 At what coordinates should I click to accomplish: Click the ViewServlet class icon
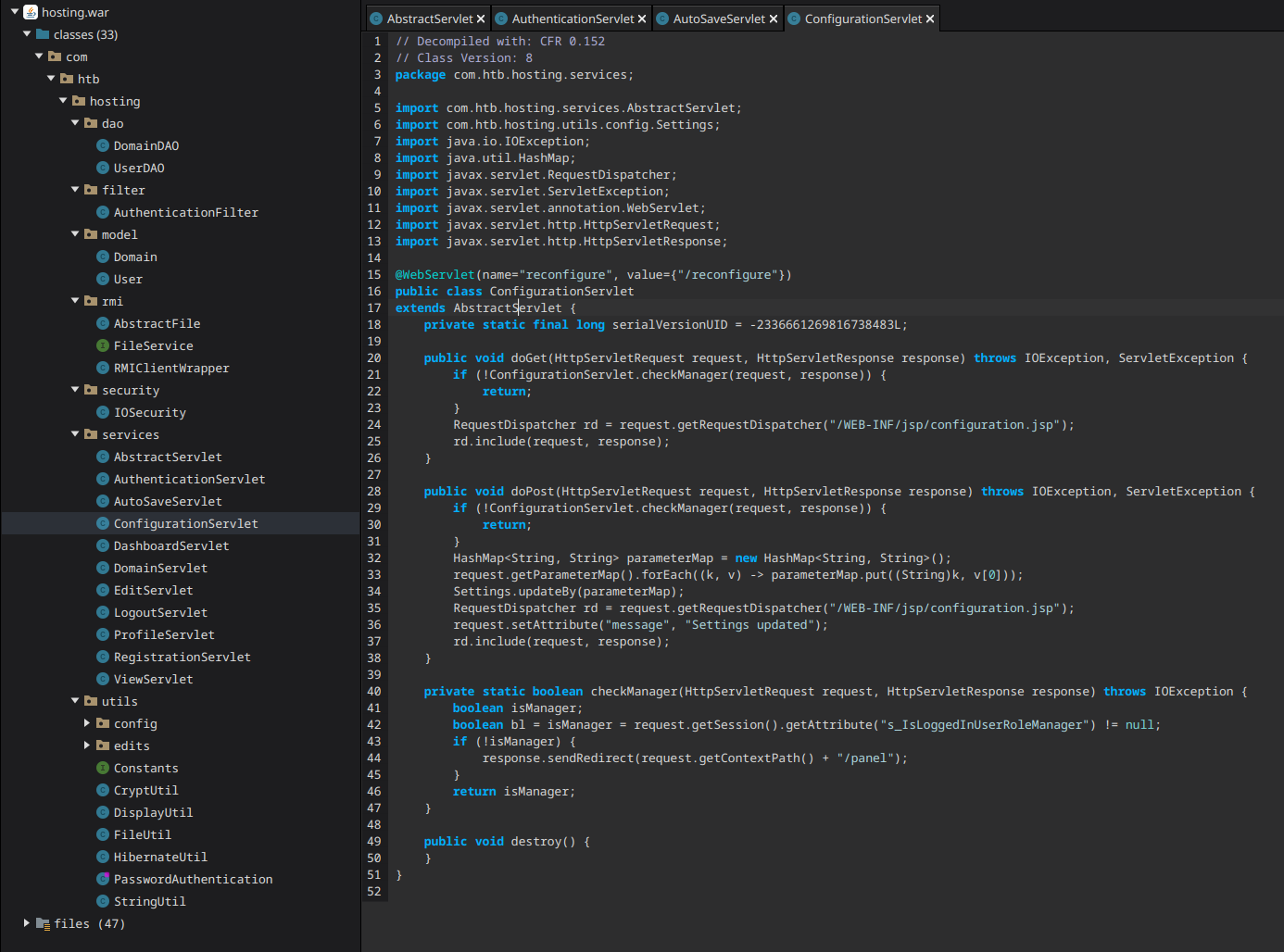pyautogui.click(x=103, y=679)
